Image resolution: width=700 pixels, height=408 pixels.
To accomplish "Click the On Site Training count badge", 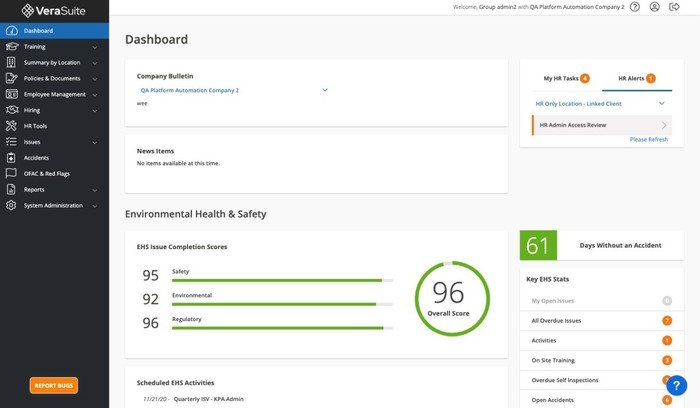I will (667, 360).
